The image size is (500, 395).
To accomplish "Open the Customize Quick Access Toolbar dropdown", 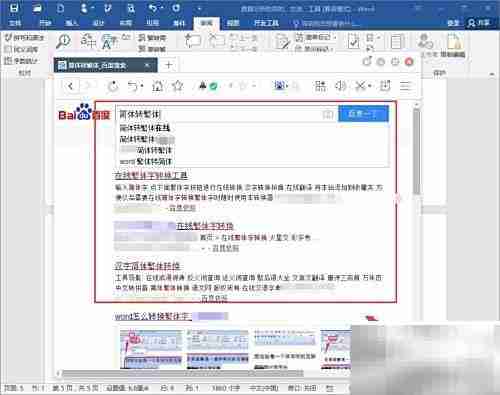I will point(199,8).
